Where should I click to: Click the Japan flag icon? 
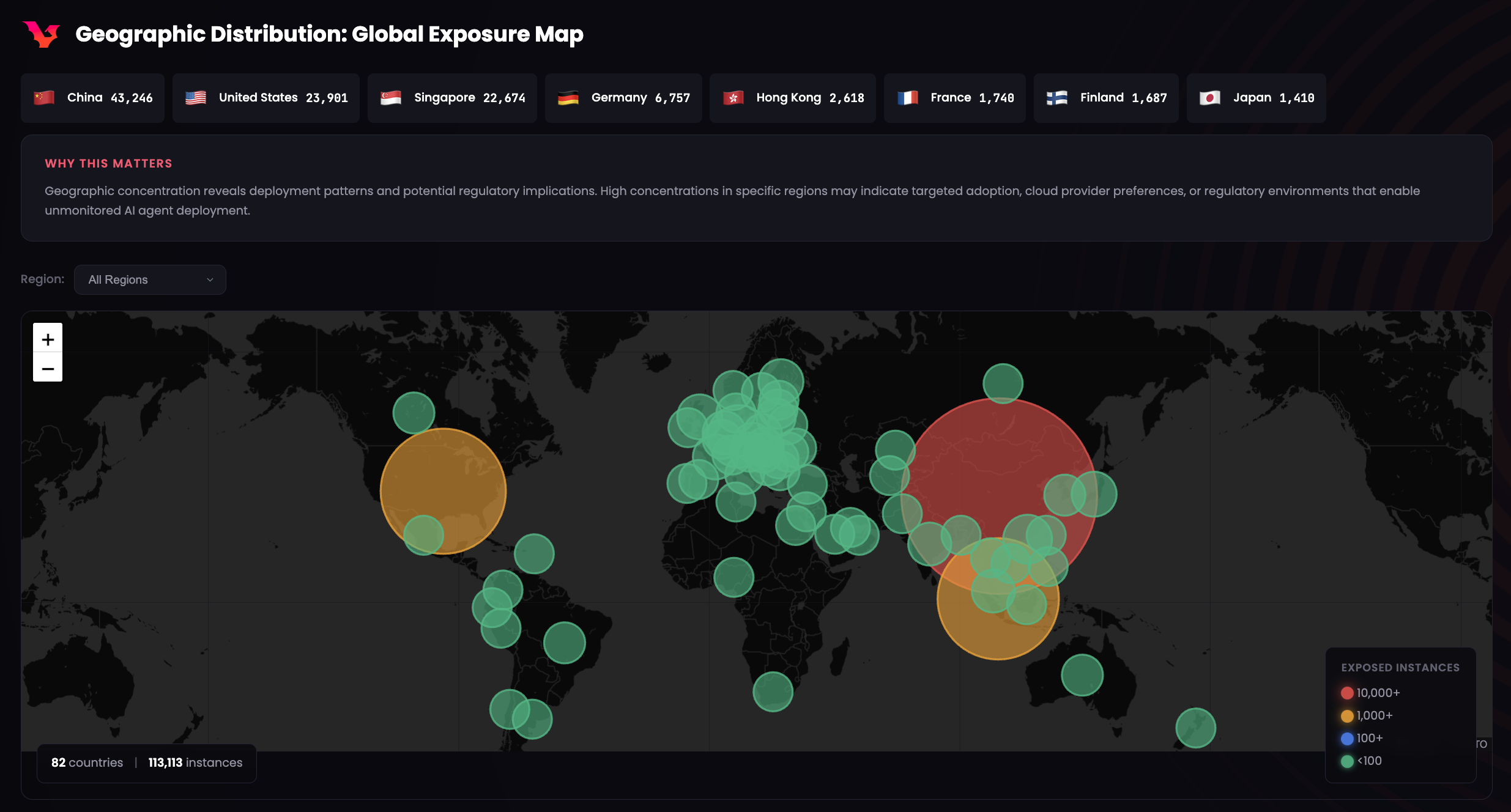[1210, 98]
